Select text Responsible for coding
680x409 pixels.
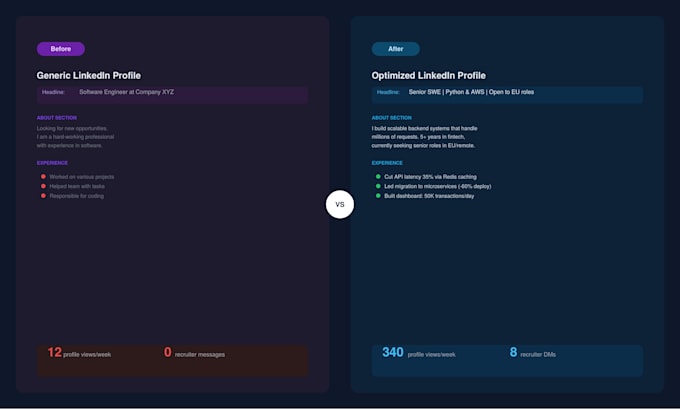tap(77, 196)
